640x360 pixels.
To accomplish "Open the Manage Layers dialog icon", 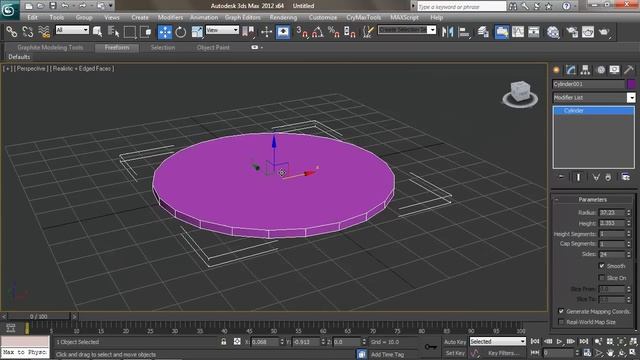I will [x=483, y=31].
